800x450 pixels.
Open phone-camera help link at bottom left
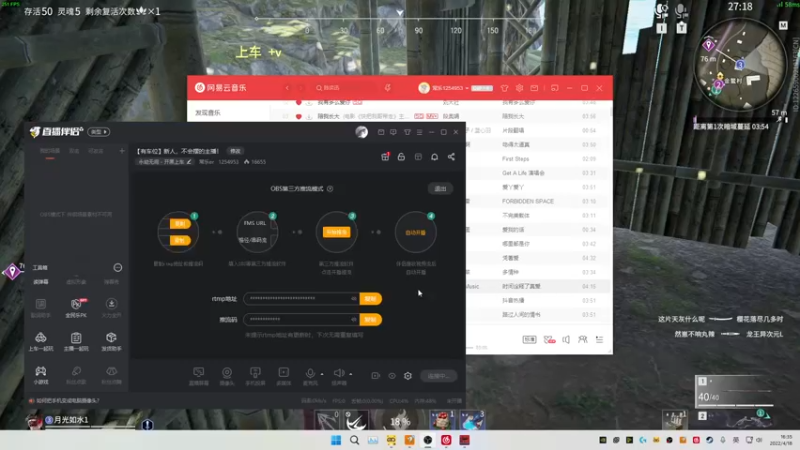67,401
